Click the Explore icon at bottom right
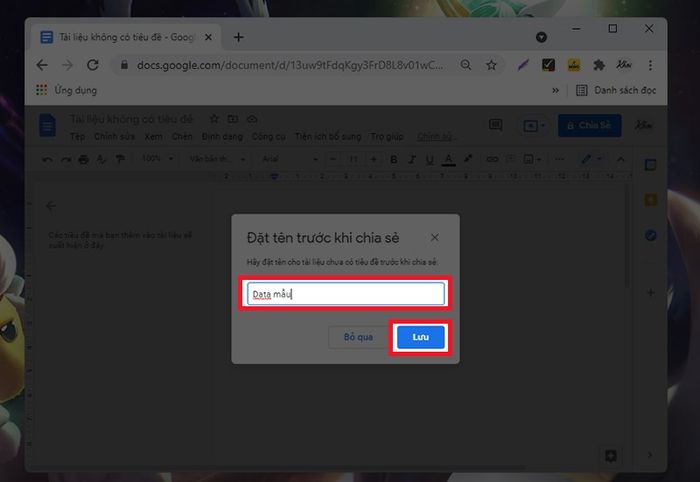Screen dimensions: 700x482 (610, 456)
